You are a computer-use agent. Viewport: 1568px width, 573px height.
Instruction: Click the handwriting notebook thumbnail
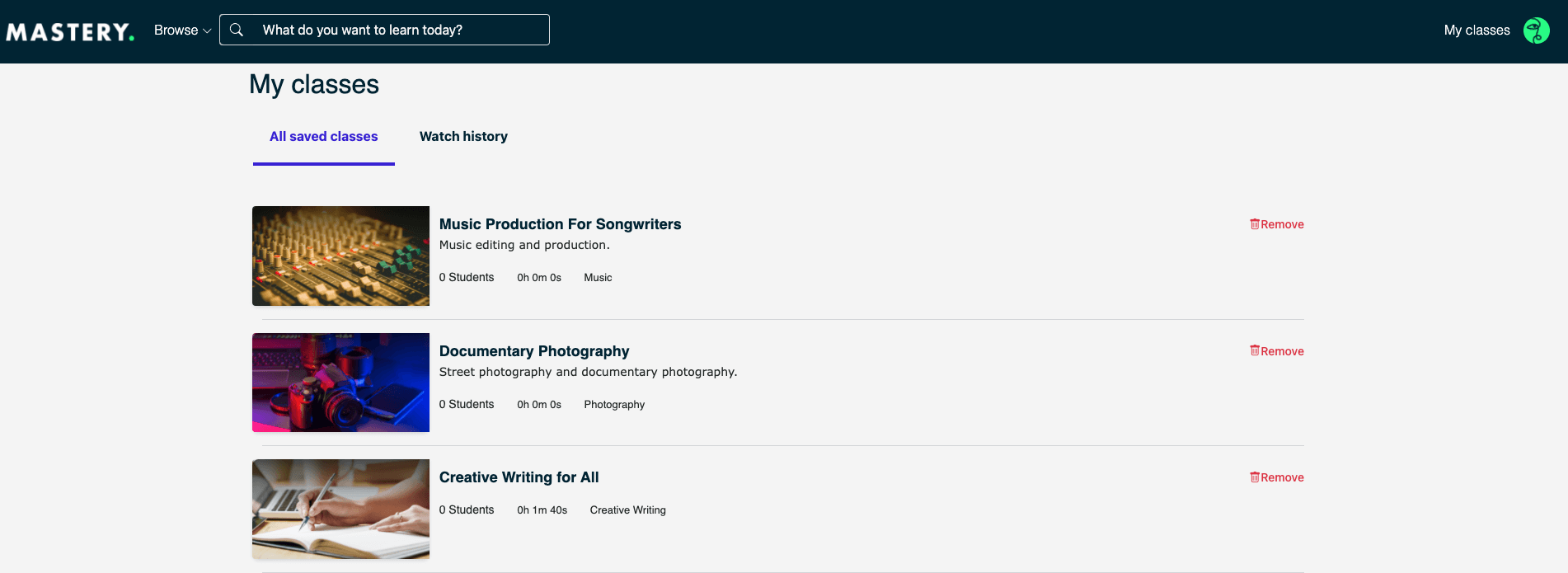pos(340,509)
